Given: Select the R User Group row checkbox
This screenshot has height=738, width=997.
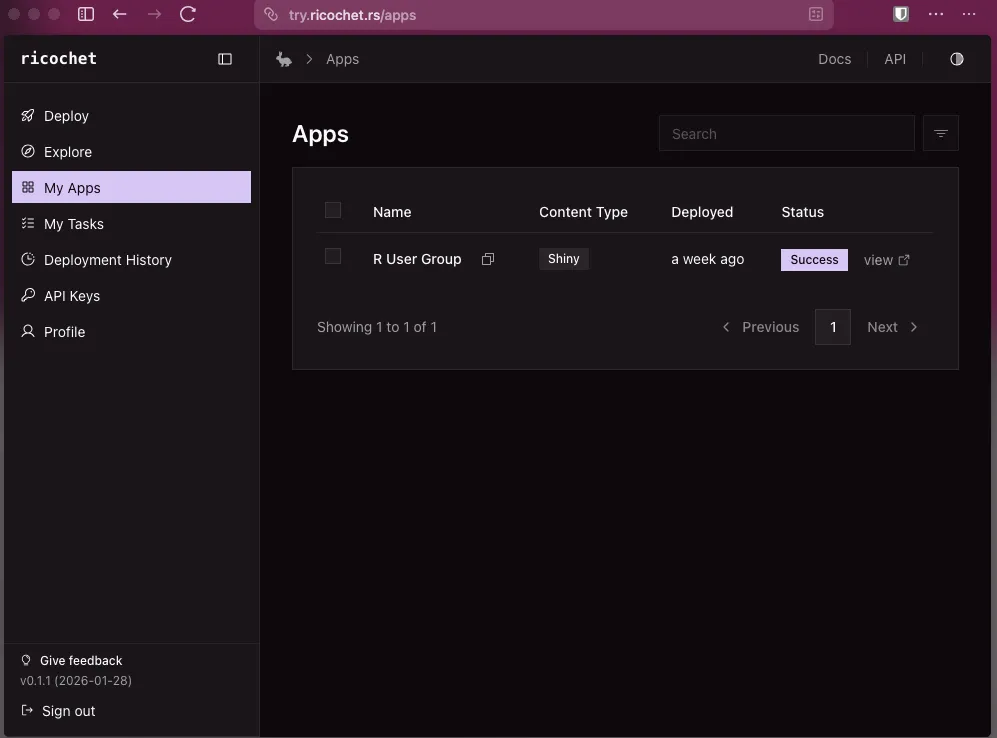Looking at the screenshot, I should (x=333, y=257).
